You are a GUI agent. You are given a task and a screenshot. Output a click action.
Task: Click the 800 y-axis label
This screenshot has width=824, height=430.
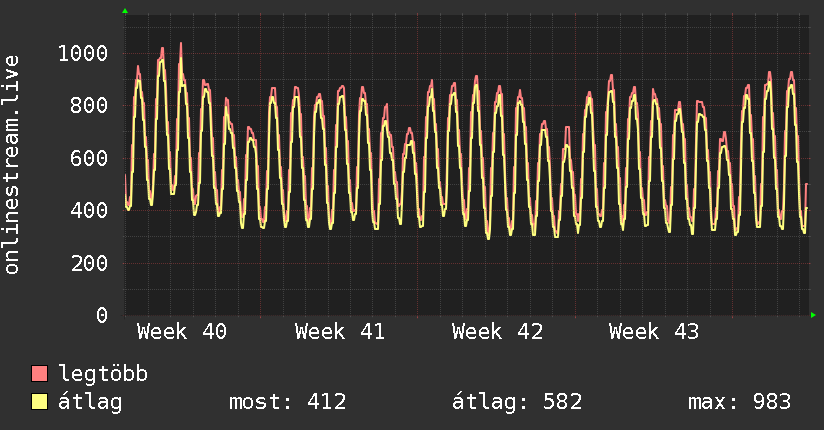tap(89, 106)
